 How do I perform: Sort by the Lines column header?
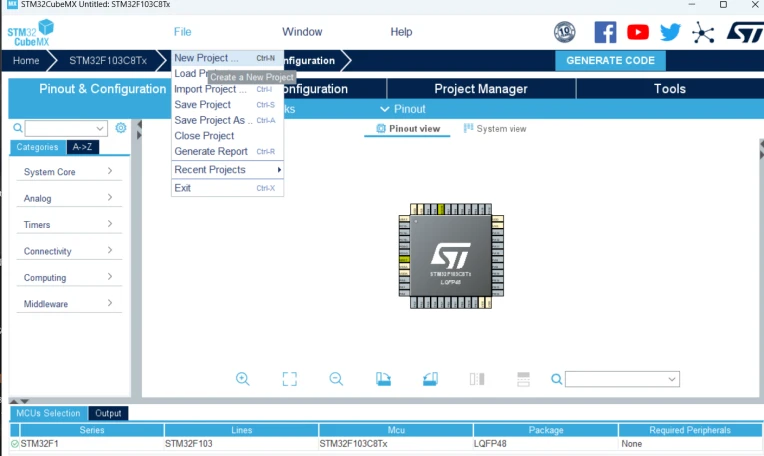[241, 430]
